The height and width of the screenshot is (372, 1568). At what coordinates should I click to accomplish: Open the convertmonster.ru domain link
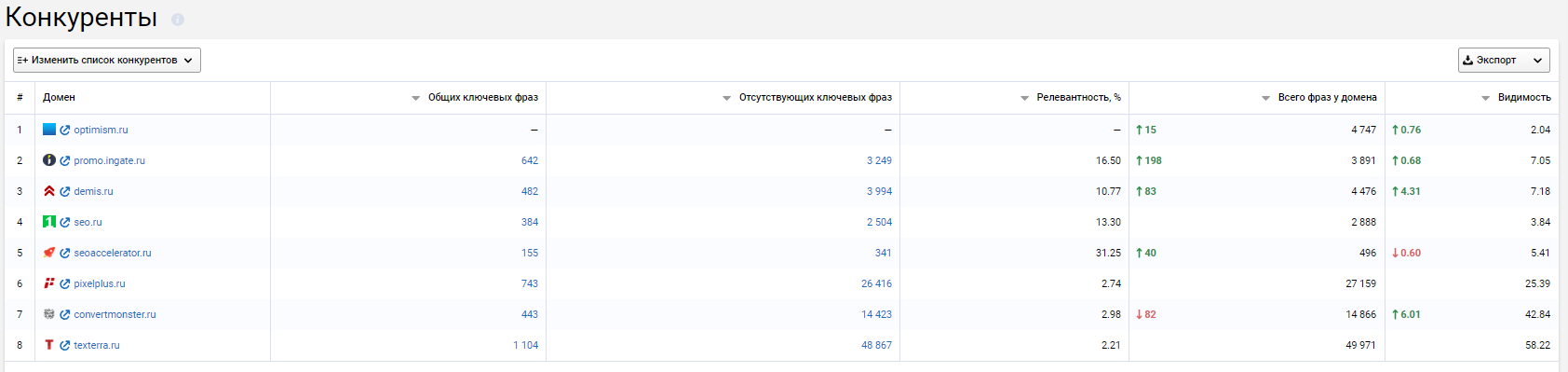115,315
